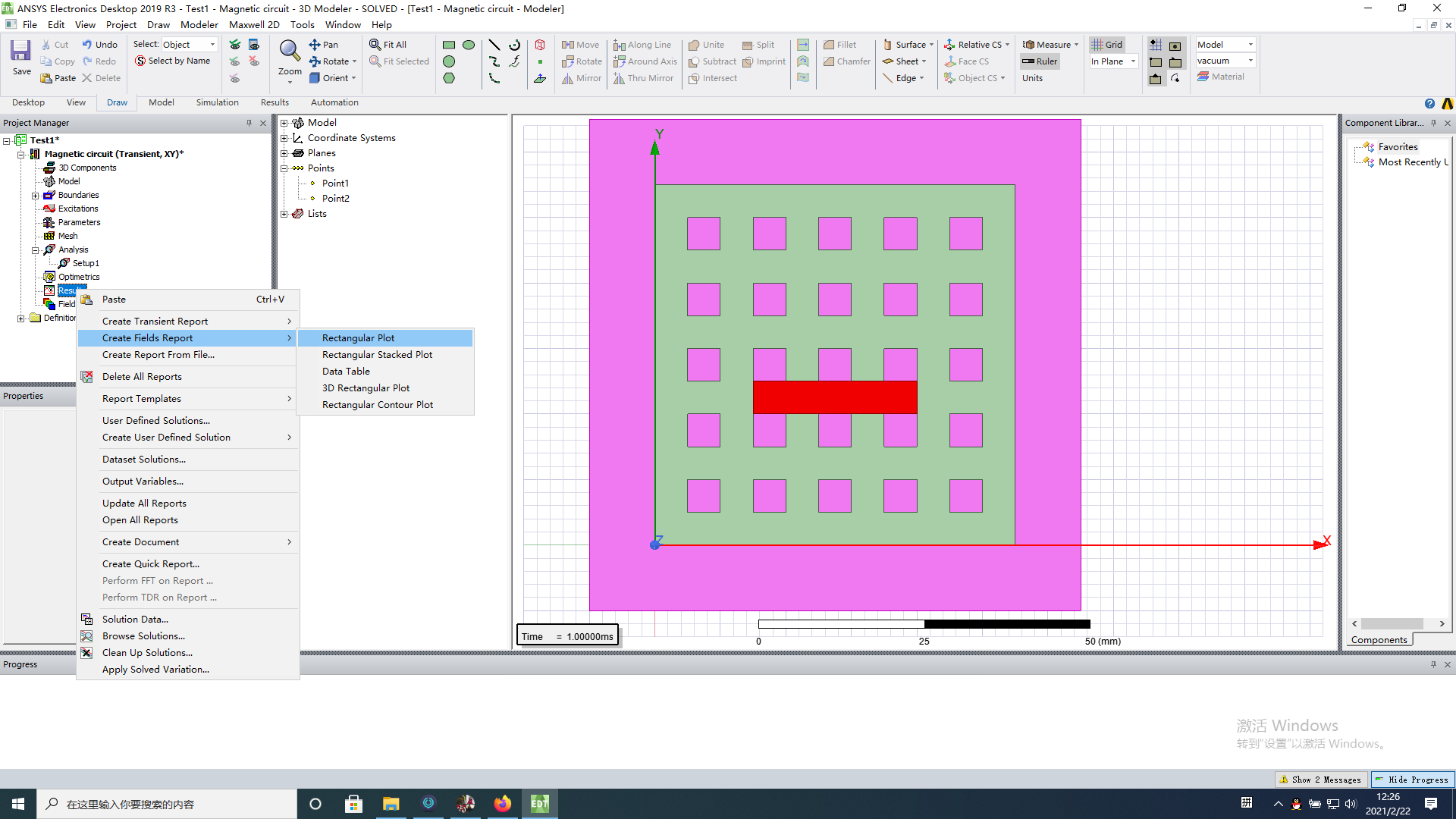This screenshot has width=1456, height=819.
Task: Toggle the Ruler display
Action: click(1039, 61)
